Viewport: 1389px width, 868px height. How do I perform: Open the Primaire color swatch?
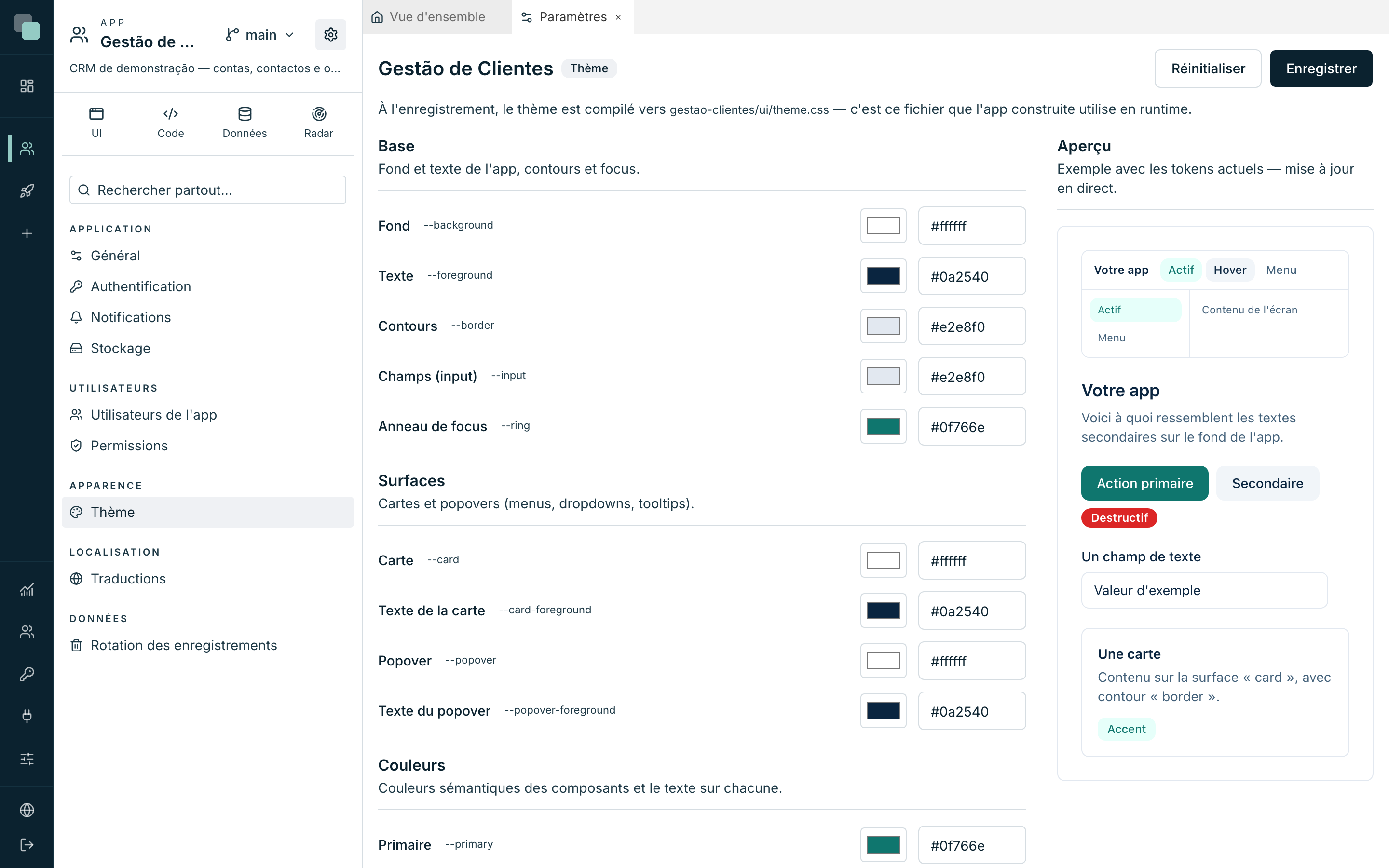tap(883, 845)
